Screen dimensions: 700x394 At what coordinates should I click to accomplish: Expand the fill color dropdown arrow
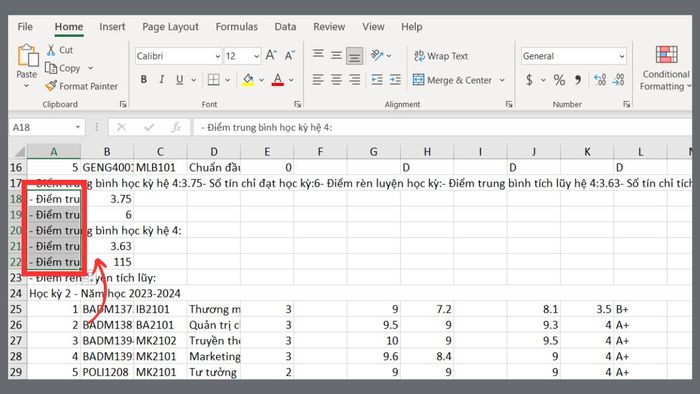point(262,80)
